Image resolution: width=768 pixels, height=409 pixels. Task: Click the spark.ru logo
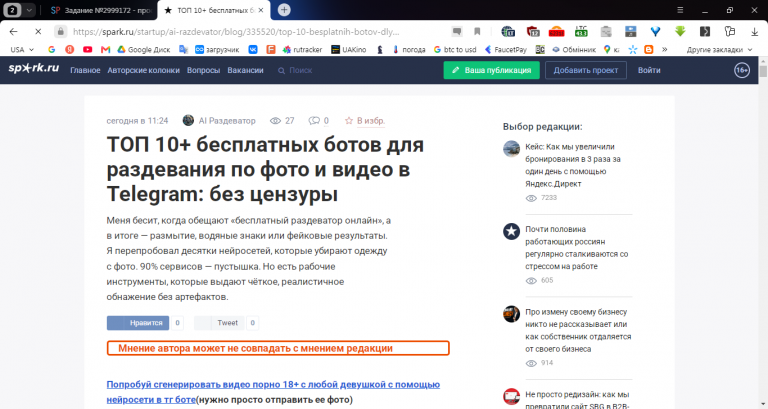(x=34, y=69)
